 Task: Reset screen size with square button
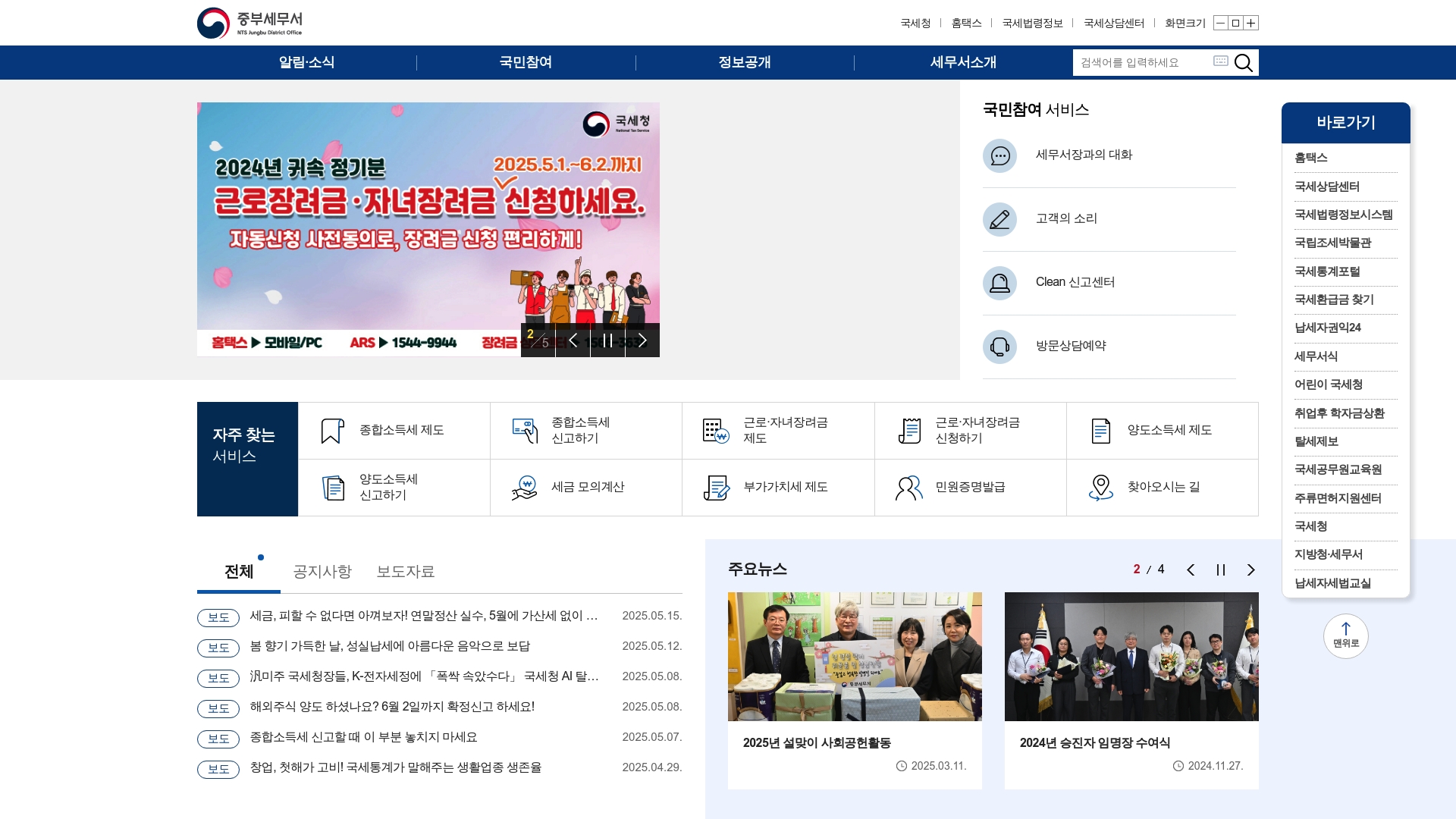pyautogui.click(x=1235, y=23)
